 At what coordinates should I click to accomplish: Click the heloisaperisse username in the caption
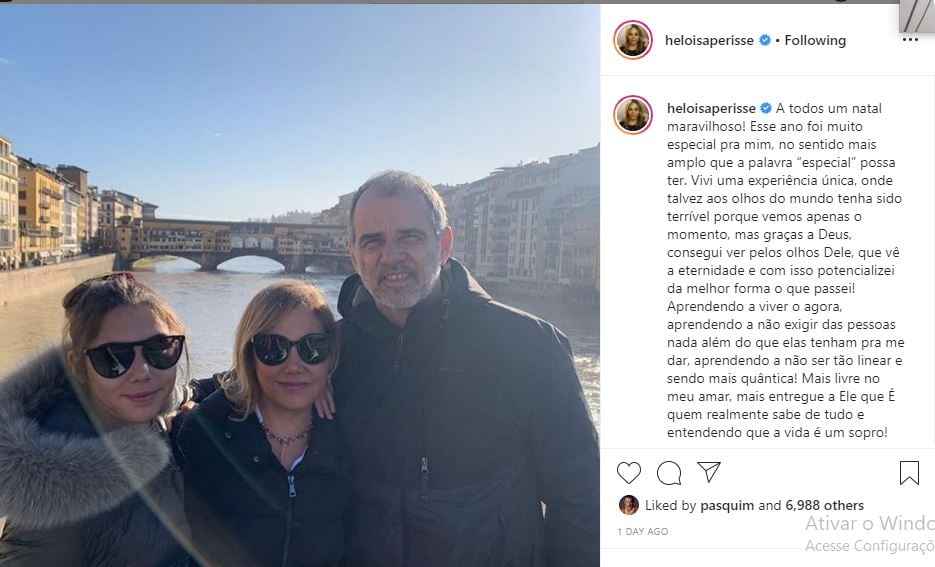710,108
